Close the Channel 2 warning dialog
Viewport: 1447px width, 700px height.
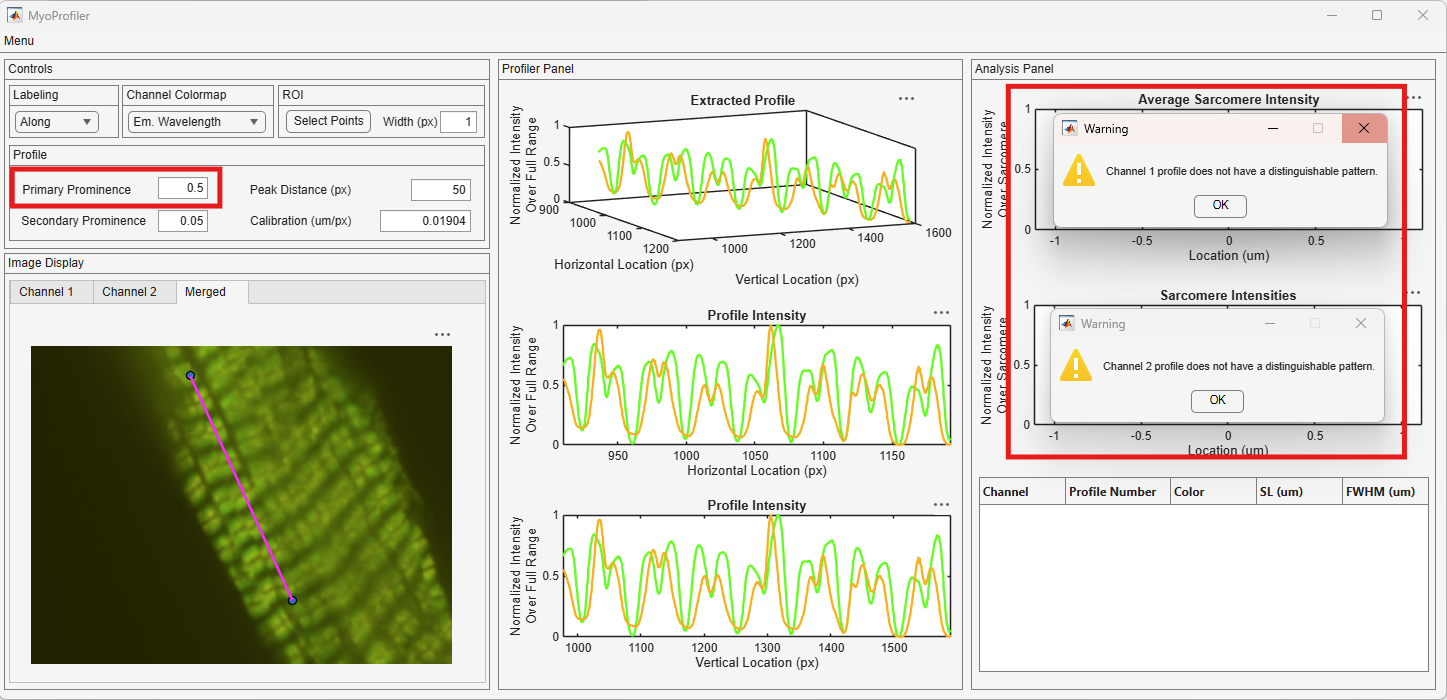(1360, 323)
